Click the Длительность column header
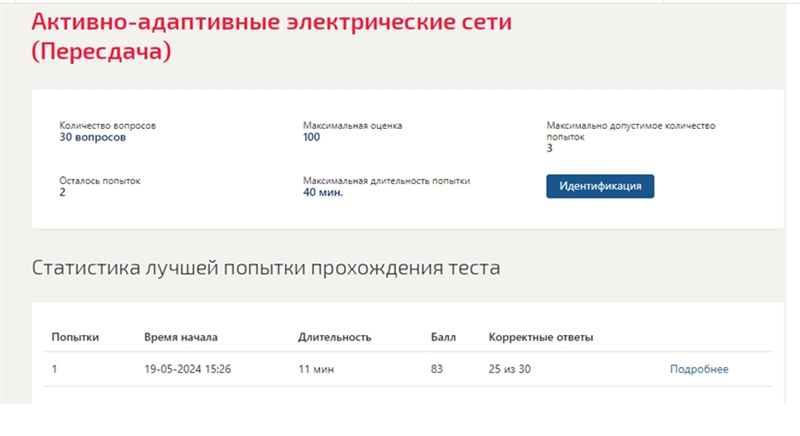 [335, 337]
